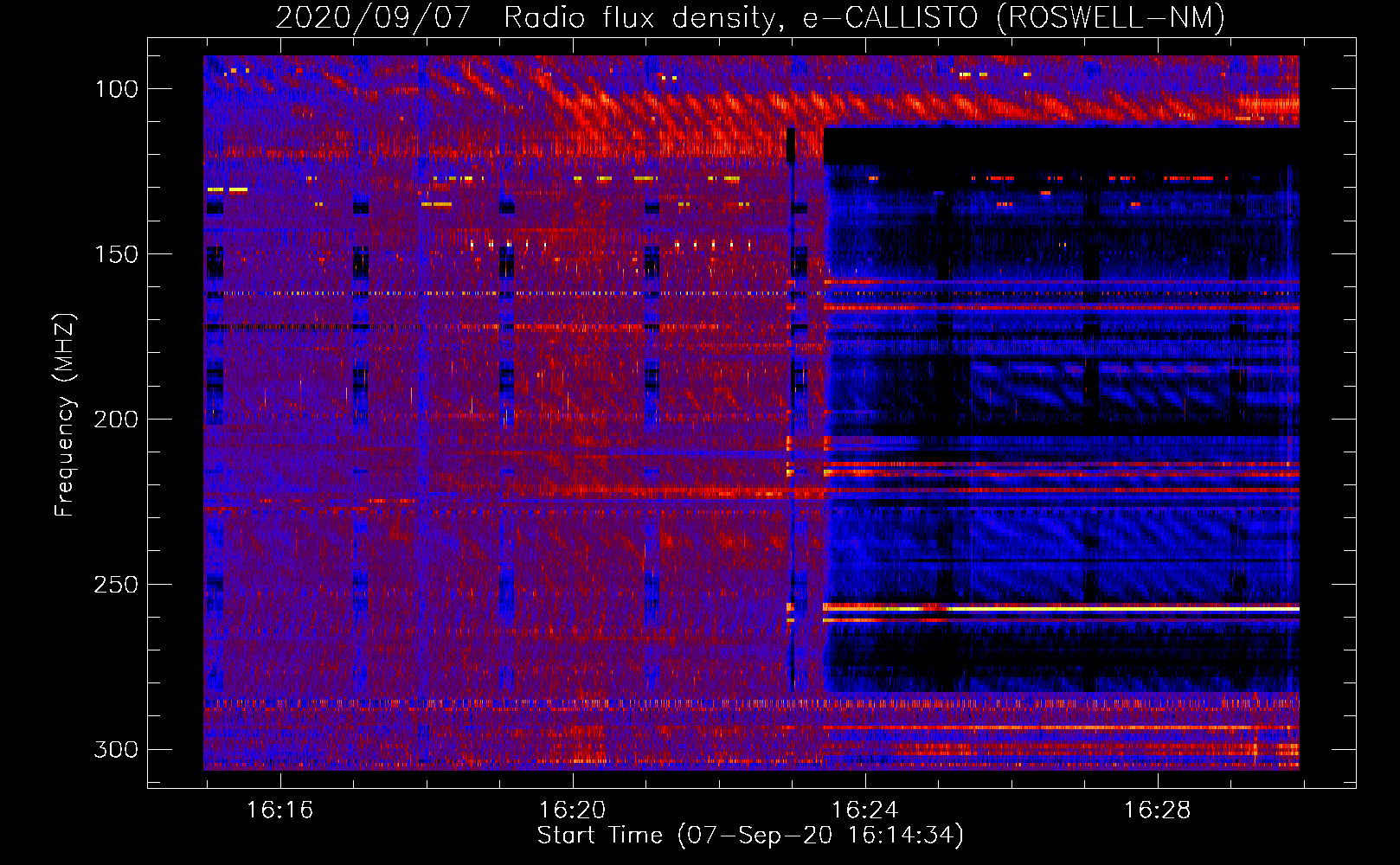Click the '16:16' time tick label
The height and width of the screenshot is (865, 1400).
[x=279, y=811]
